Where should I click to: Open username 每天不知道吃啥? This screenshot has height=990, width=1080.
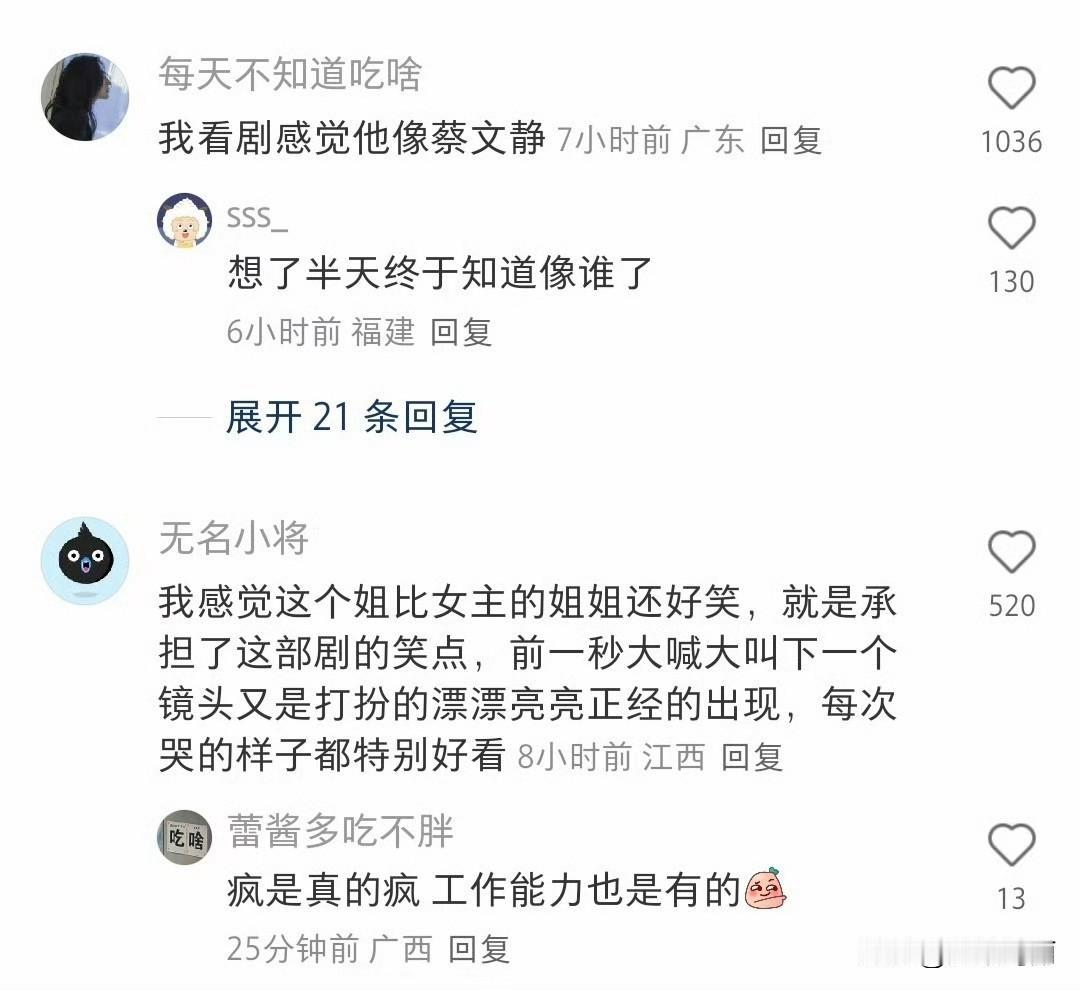[x=290, y=74]
